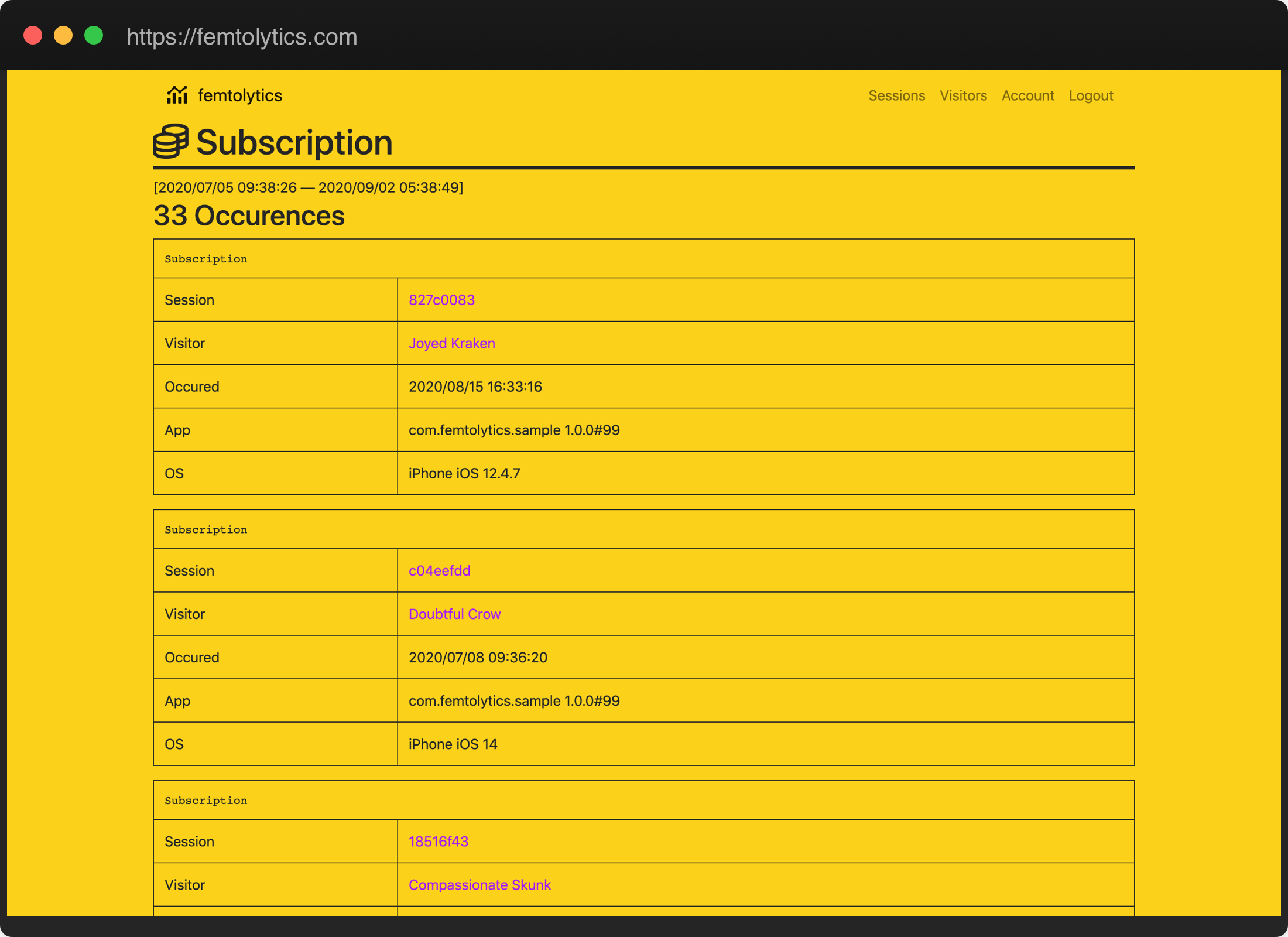The image size is (1288, 937).
Task: Go to the Visitors page
Action: [963, 95]
